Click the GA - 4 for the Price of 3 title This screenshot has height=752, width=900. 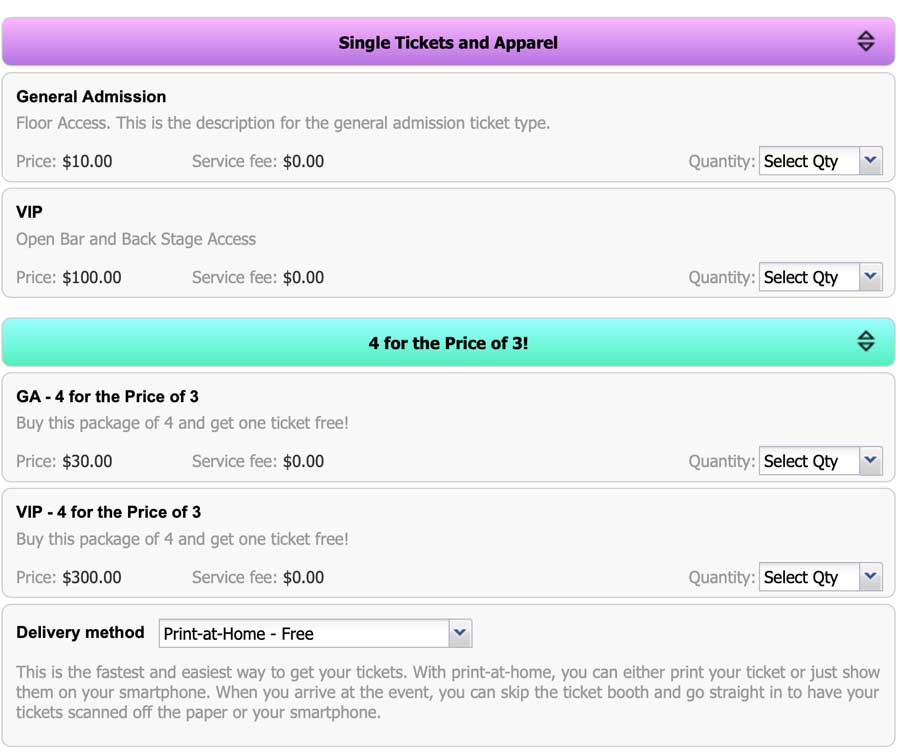[x=107, y=397]
